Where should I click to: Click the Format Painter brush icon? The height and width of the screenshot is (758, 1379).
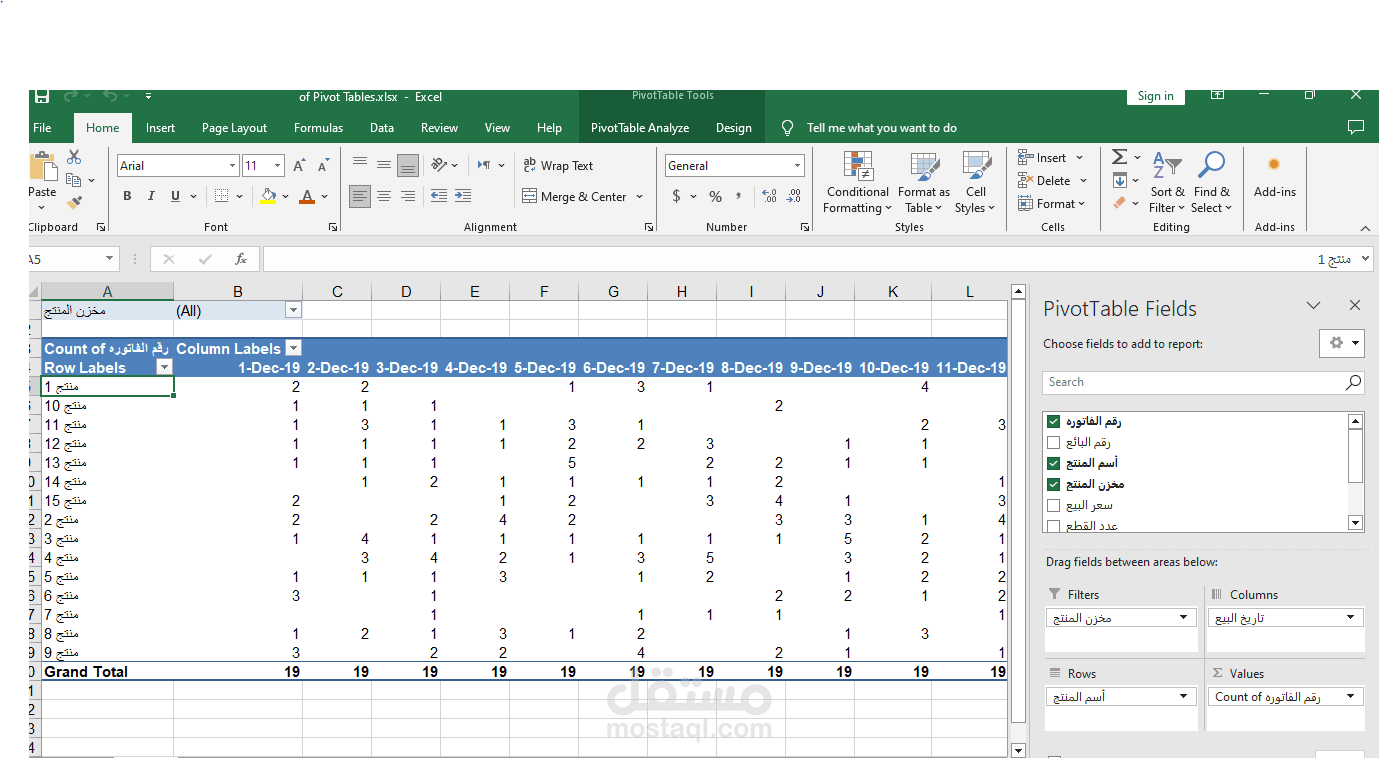(x=74, y=203)
